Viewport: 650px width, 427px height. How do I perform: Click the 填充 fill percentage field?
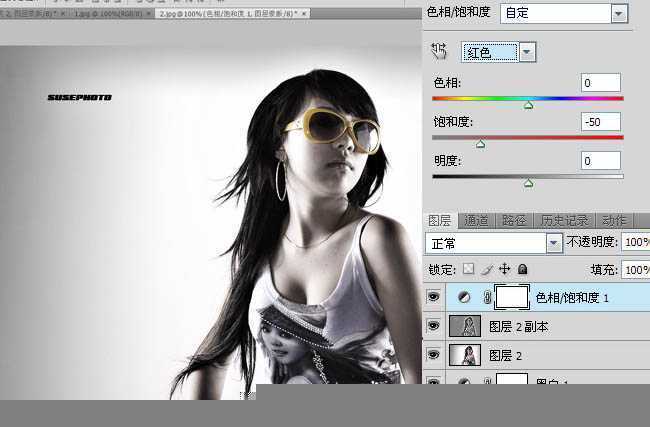(635, 270)
